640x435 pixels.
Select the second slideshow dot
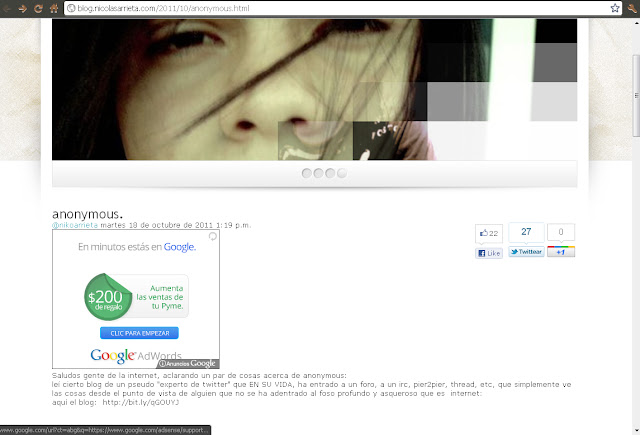click(x=318, y=173)
